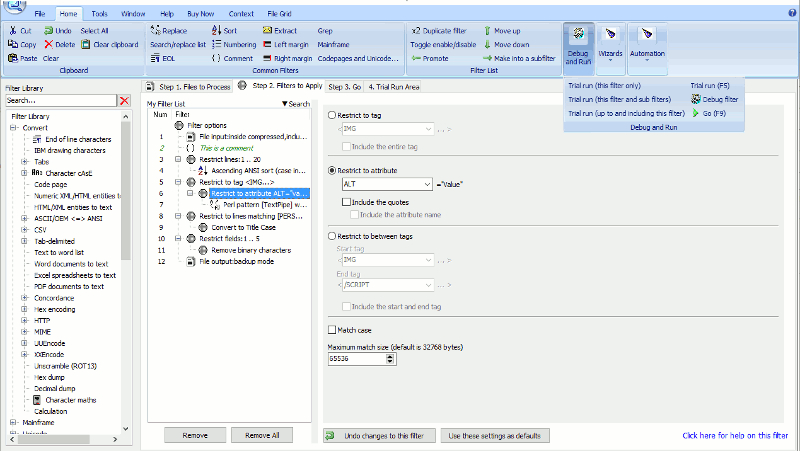Toggle Include the attribute name checkbox
800x451 pixels.
click(354, 215)
